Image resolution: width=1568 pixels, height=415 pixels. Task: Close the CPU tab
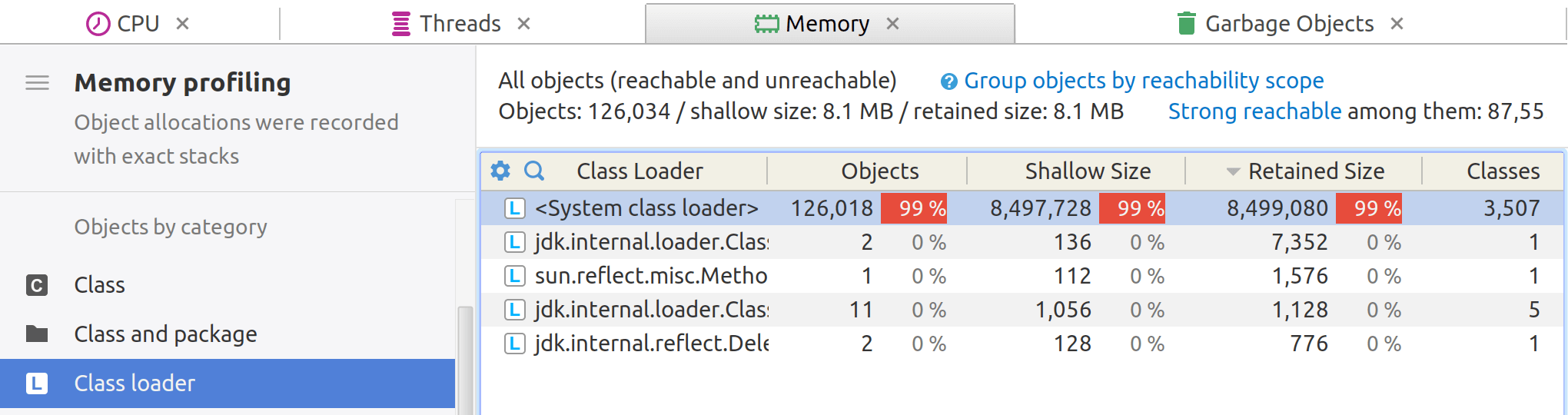[x=183, y=24]
